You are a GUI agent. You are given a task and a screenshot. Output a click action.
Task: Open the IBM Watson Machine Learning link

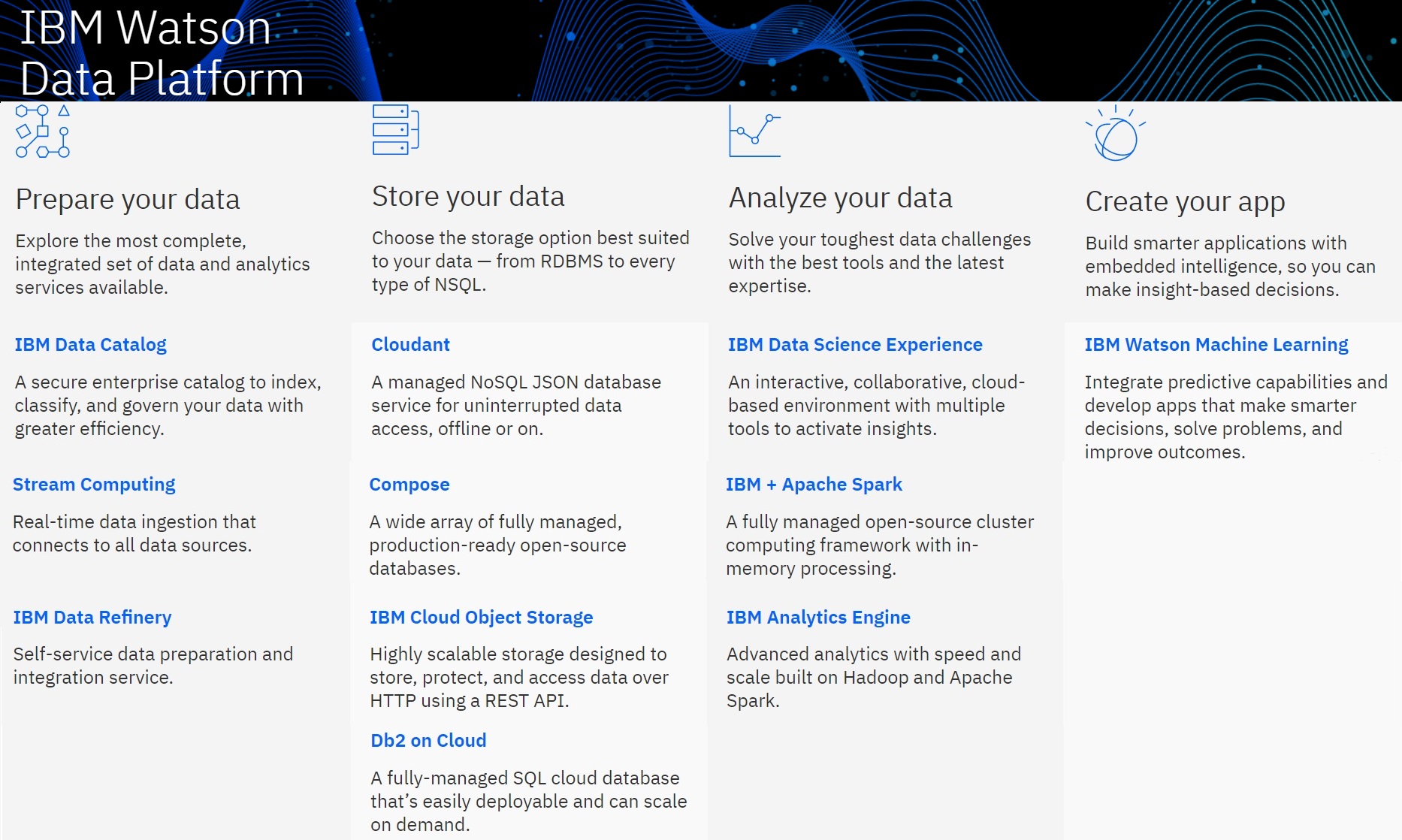(1216, 344)
